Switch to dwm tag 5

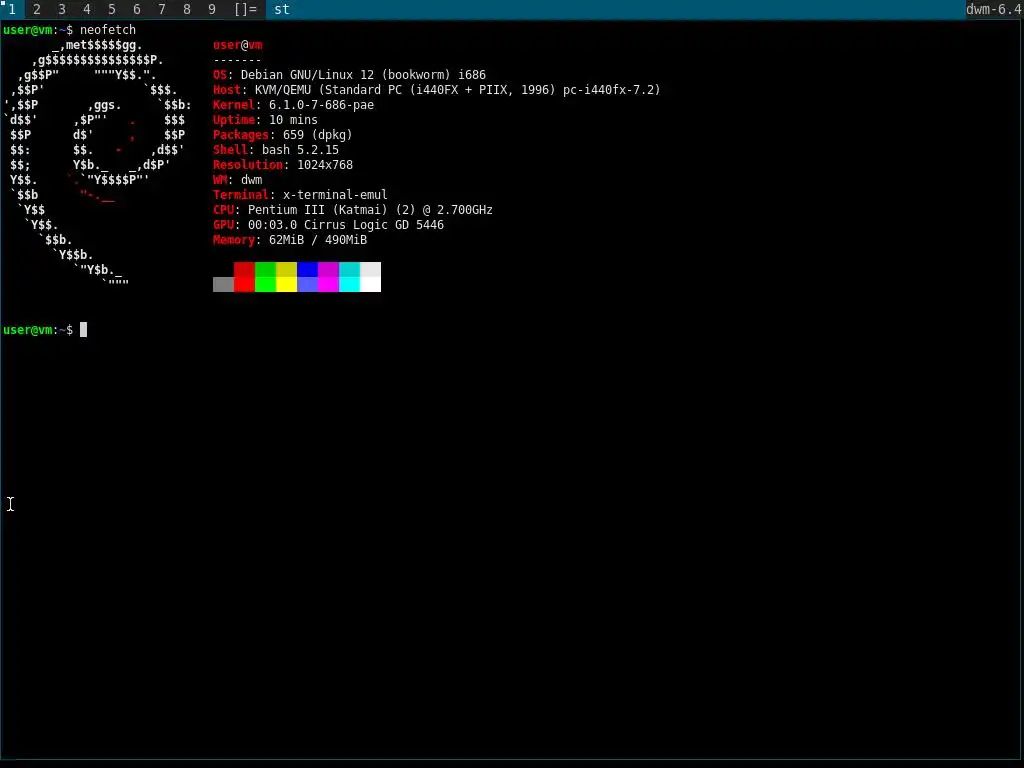(112, 9)
